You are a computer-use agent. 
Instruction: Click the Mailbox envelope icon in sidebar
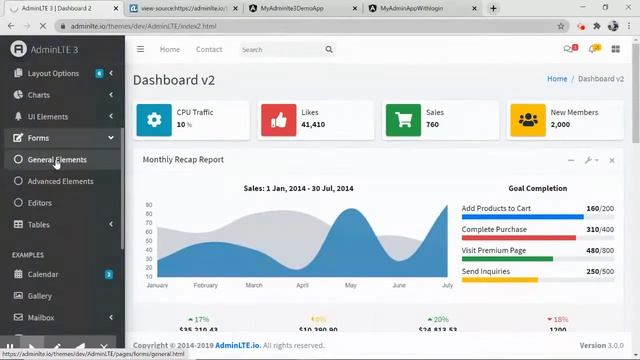point(18,317)
